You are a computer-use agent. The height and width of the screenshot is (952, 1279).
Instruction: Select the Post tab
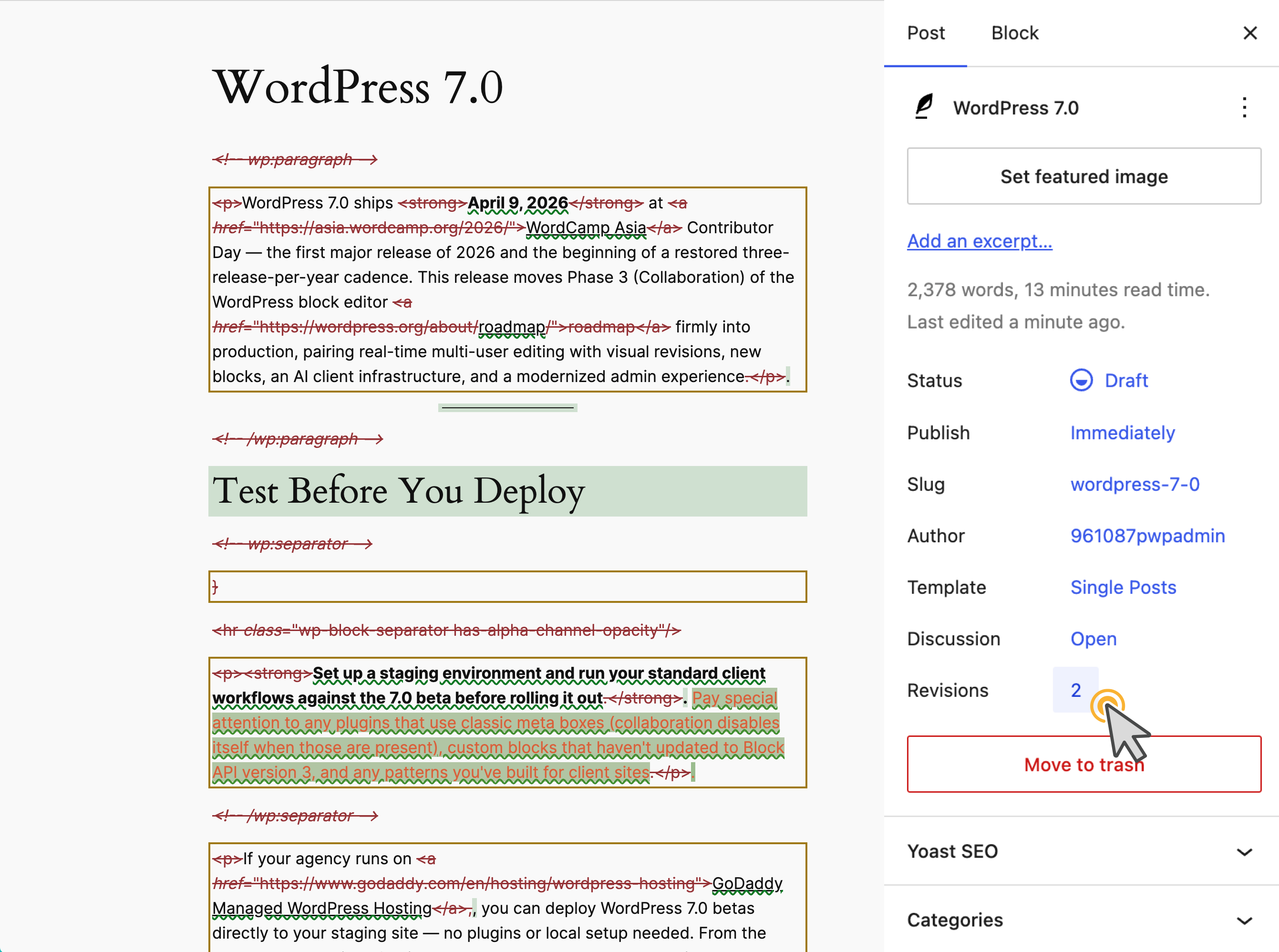coord(925,33)
